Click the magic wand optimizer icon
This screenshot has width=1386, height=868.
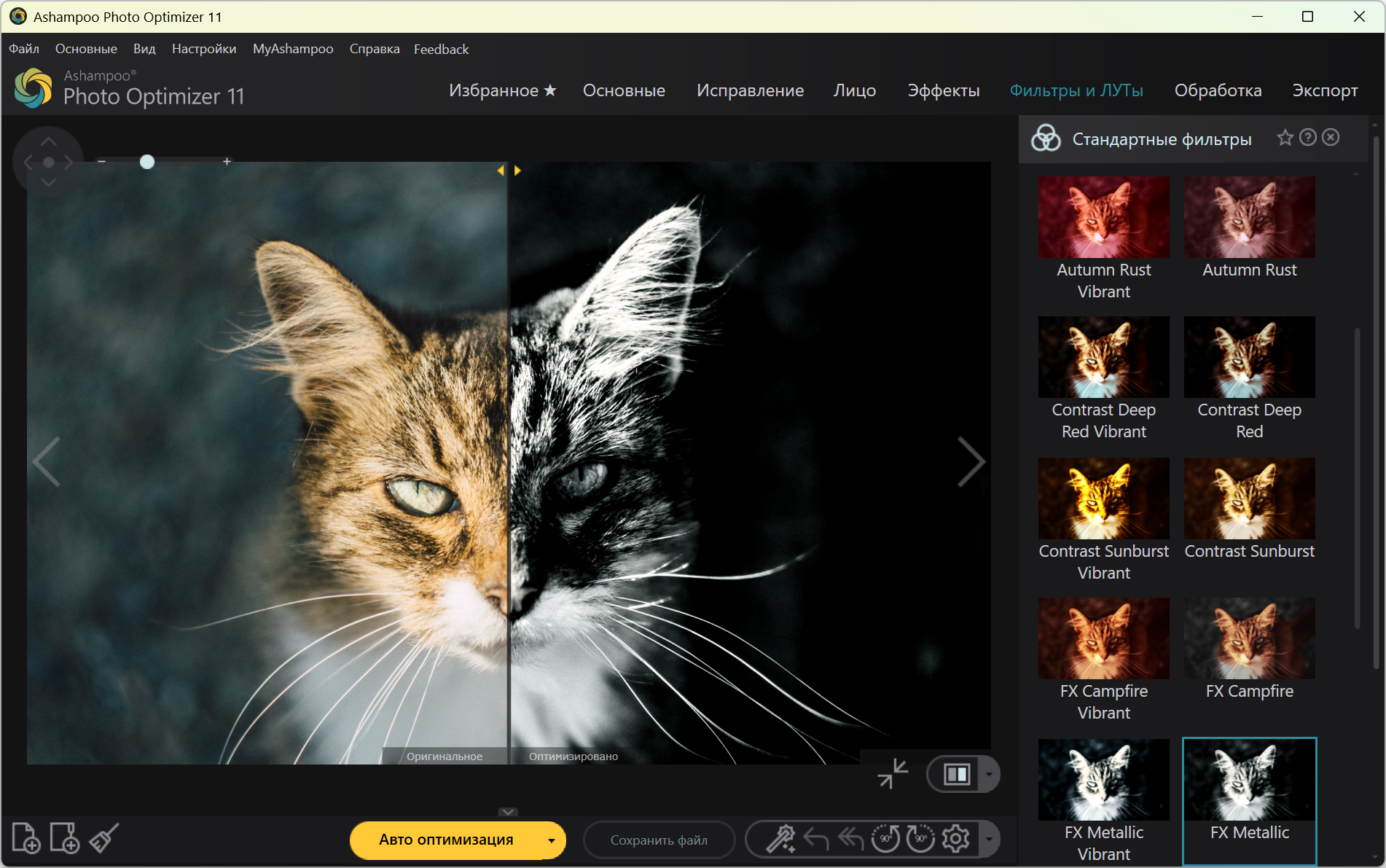[x=780, y=839]
